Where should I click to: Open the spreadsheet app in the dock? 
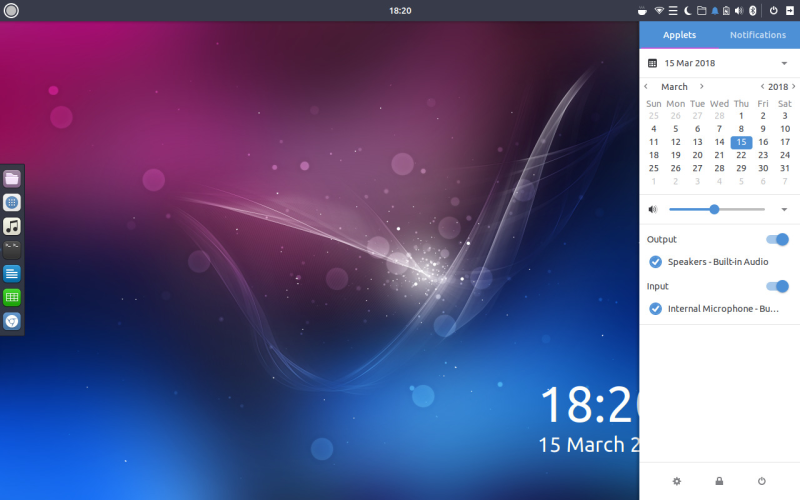click(x=12, y=297)
